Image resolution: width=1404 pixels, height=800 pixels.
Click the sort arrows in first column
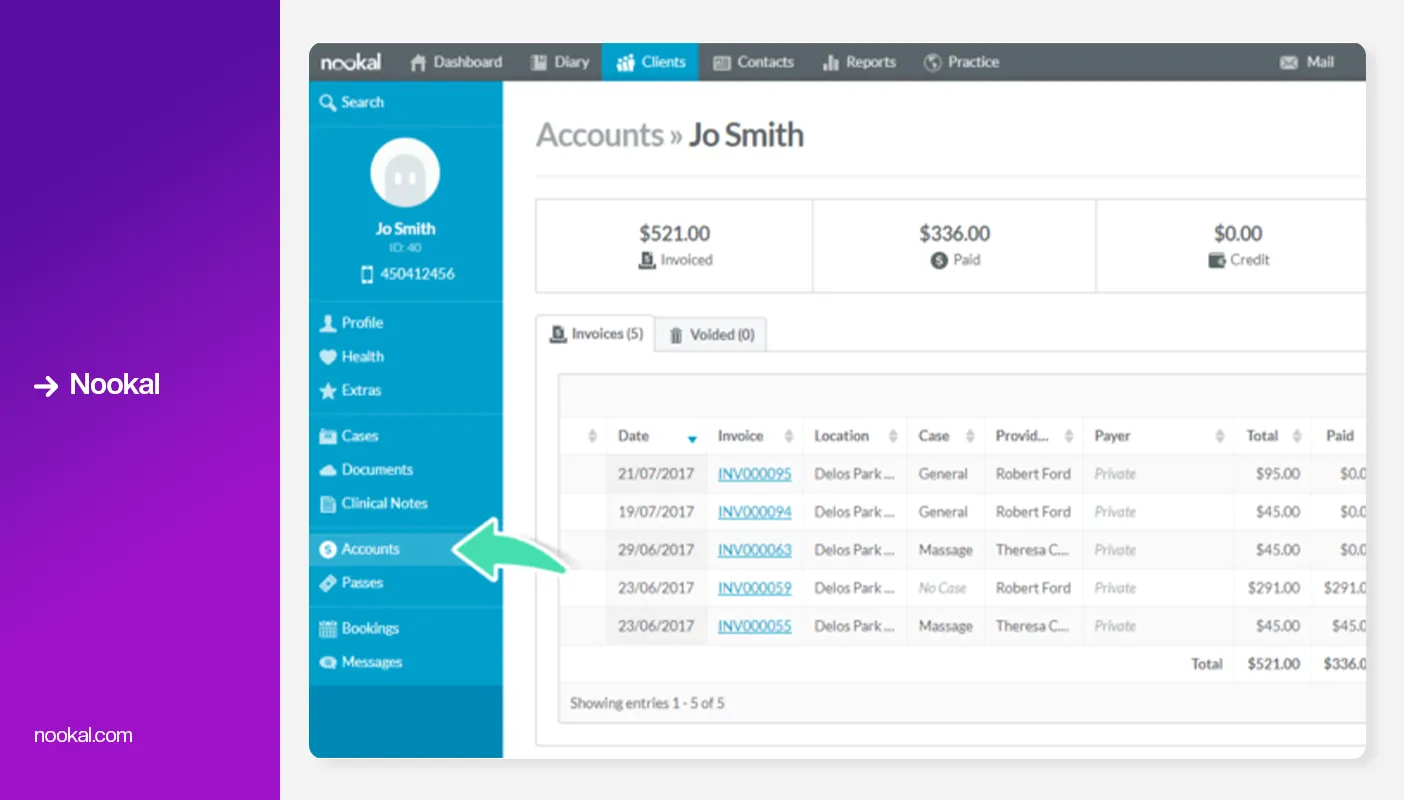click(x=592, y=437)
